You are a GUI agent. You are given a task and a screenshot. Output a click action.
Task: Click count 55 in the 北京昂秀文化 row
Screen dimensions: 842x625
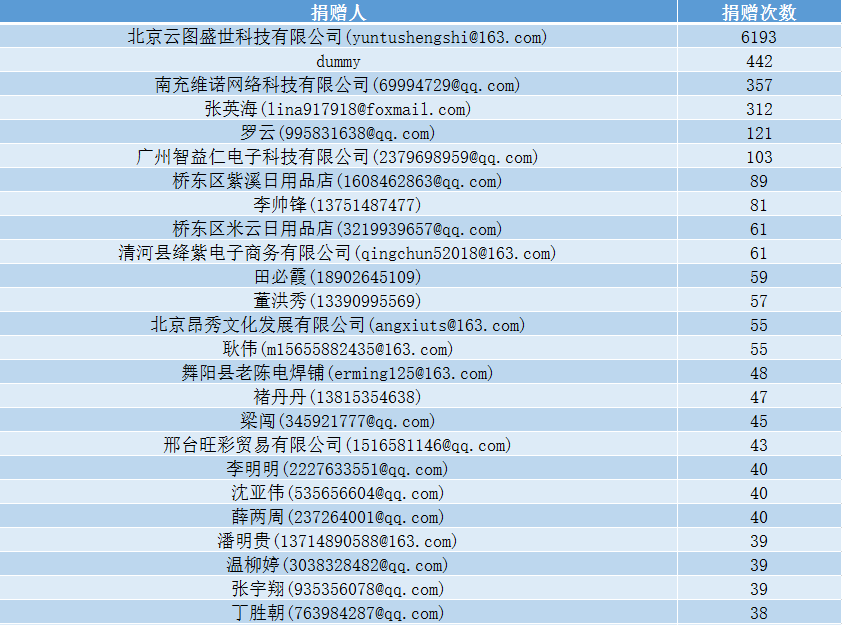point(759,325)
